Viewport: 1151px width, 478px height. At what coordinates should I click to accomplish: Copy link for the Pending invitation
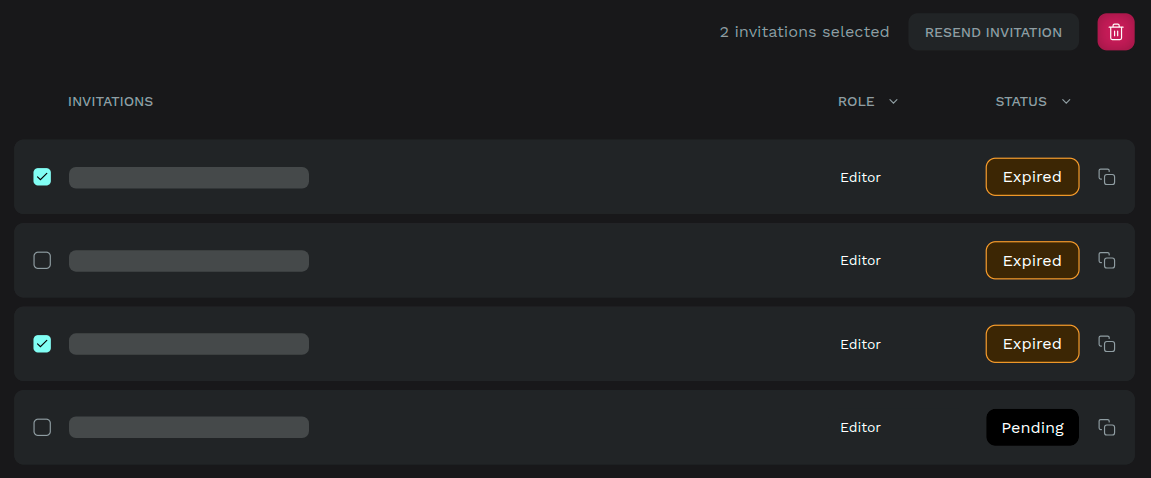[x=1106, y=427]
